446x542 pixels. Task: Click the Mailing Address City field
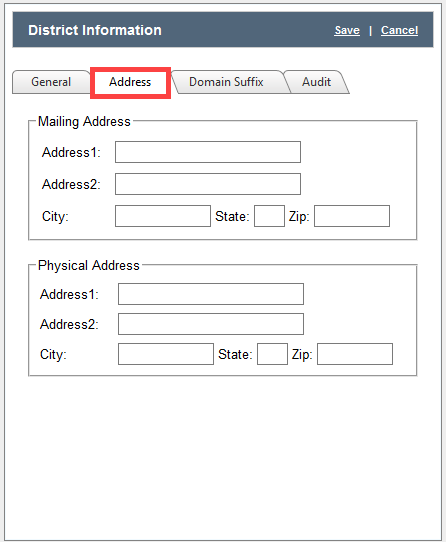(163, 216)
